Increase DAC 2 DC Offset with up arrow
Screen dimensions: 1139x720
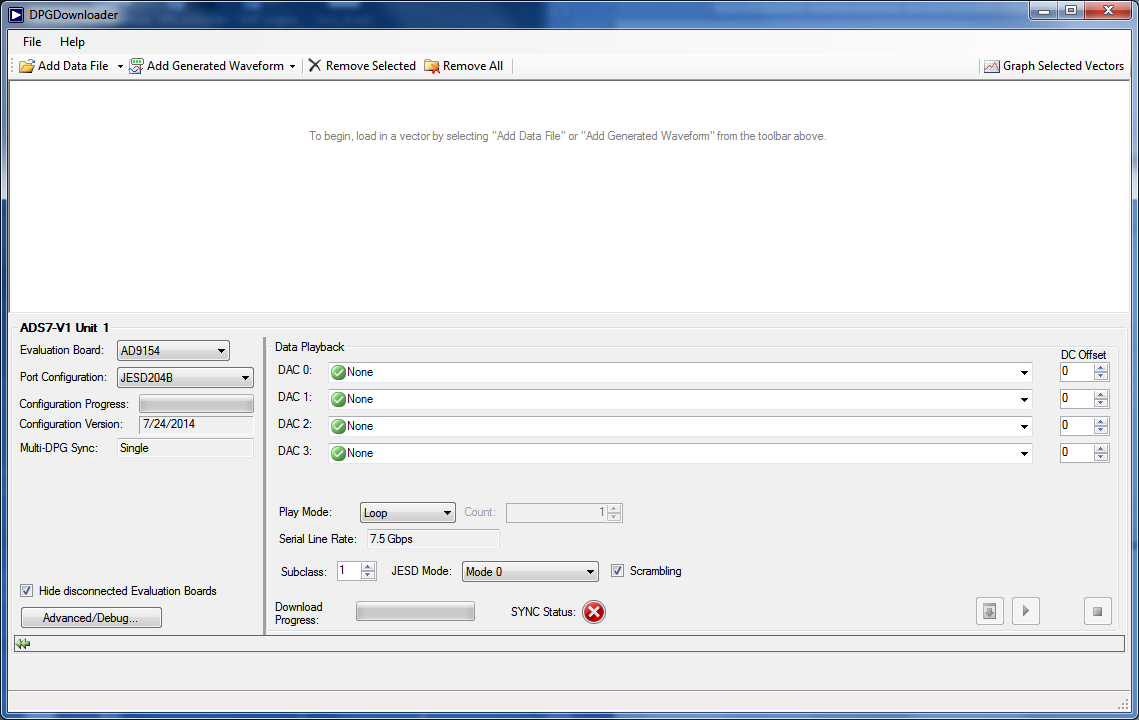pyautogui.click(x=1101, y=421)
